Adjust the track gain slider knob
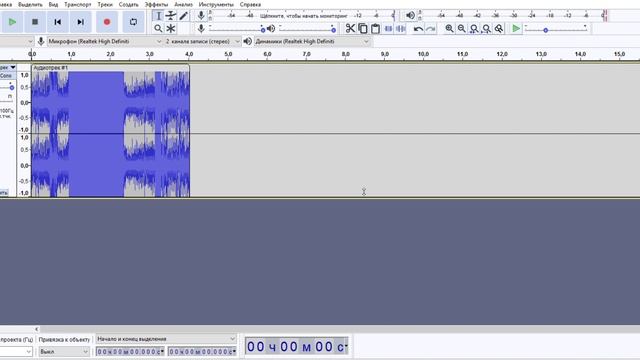 [12, 87]
